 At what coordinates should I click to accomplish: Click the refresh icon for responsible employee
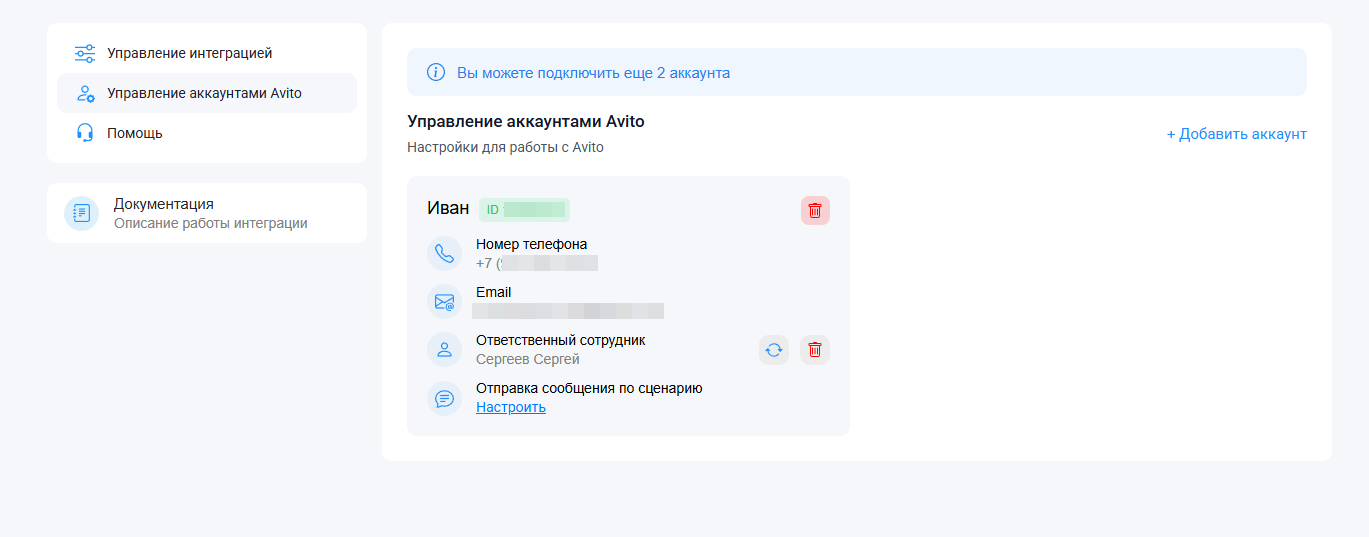pyautogui.click(x=773, y=349)
